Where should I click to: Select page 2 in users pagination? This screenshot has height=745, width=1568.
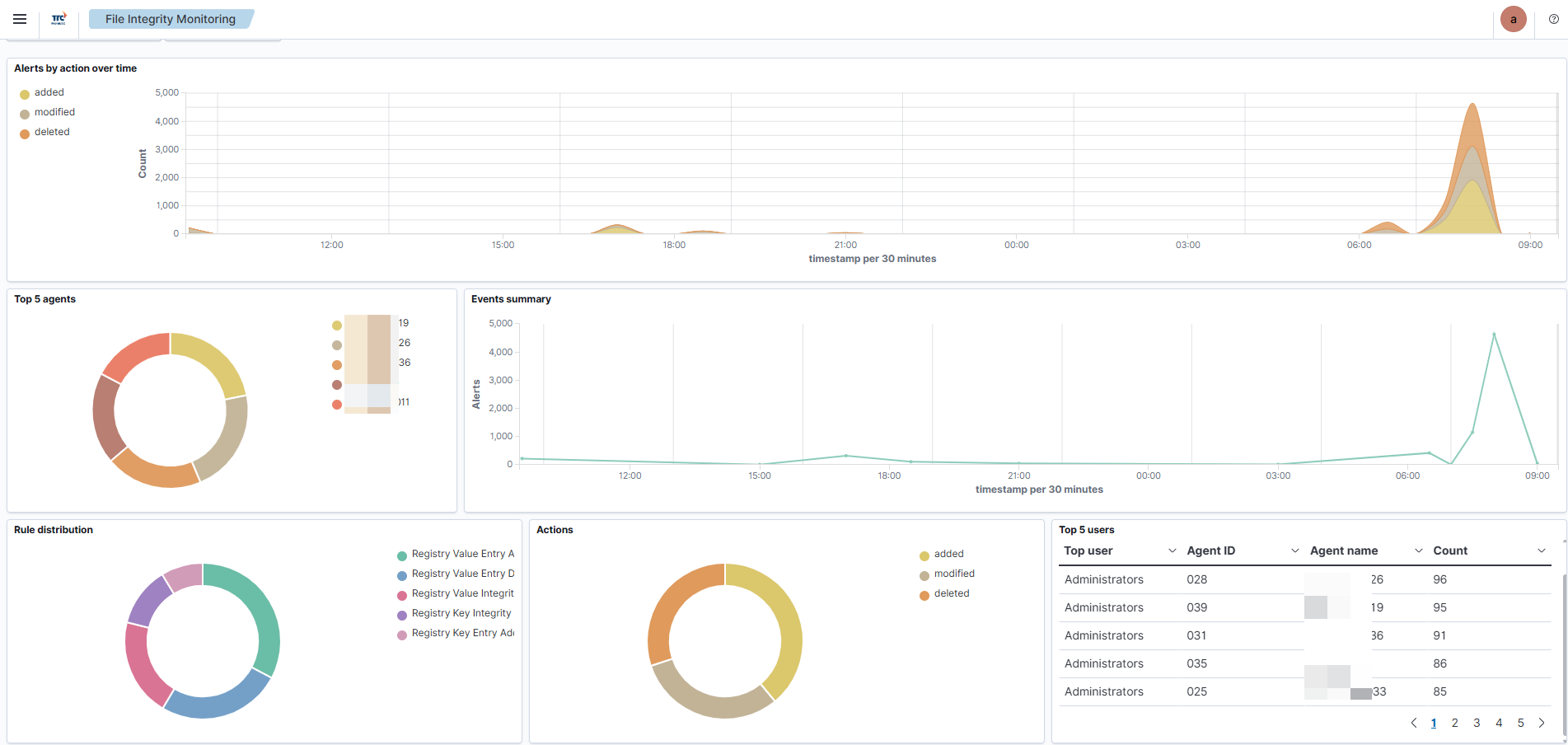(1454, 723)
